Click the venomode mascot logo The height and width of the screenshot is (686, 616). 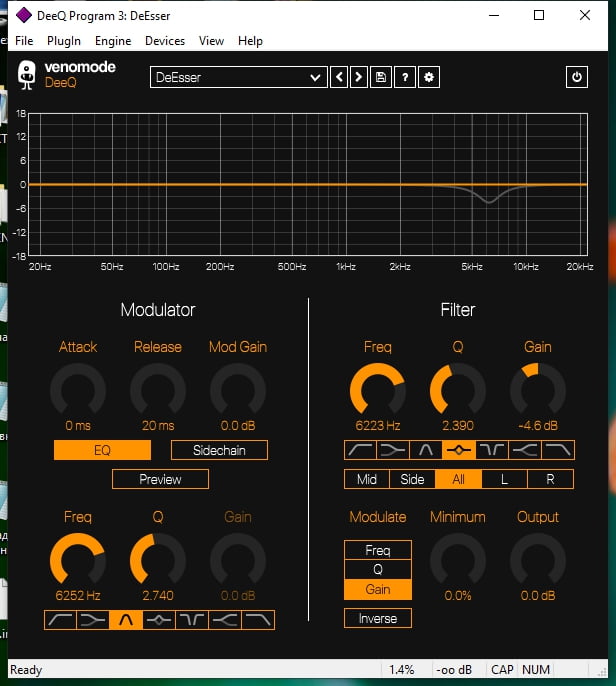[27, 75]
